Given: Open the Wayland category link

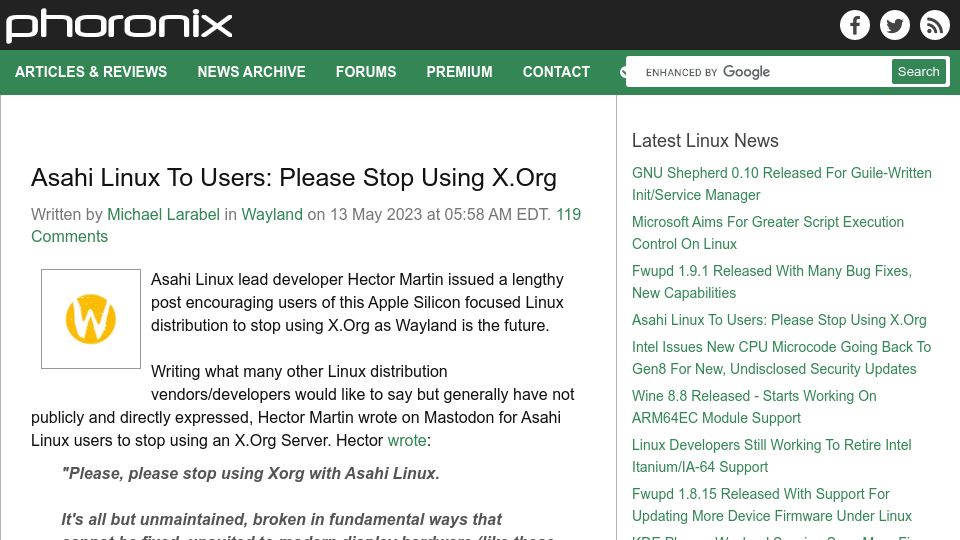Looking at the screenshot, I should point(272,214).
